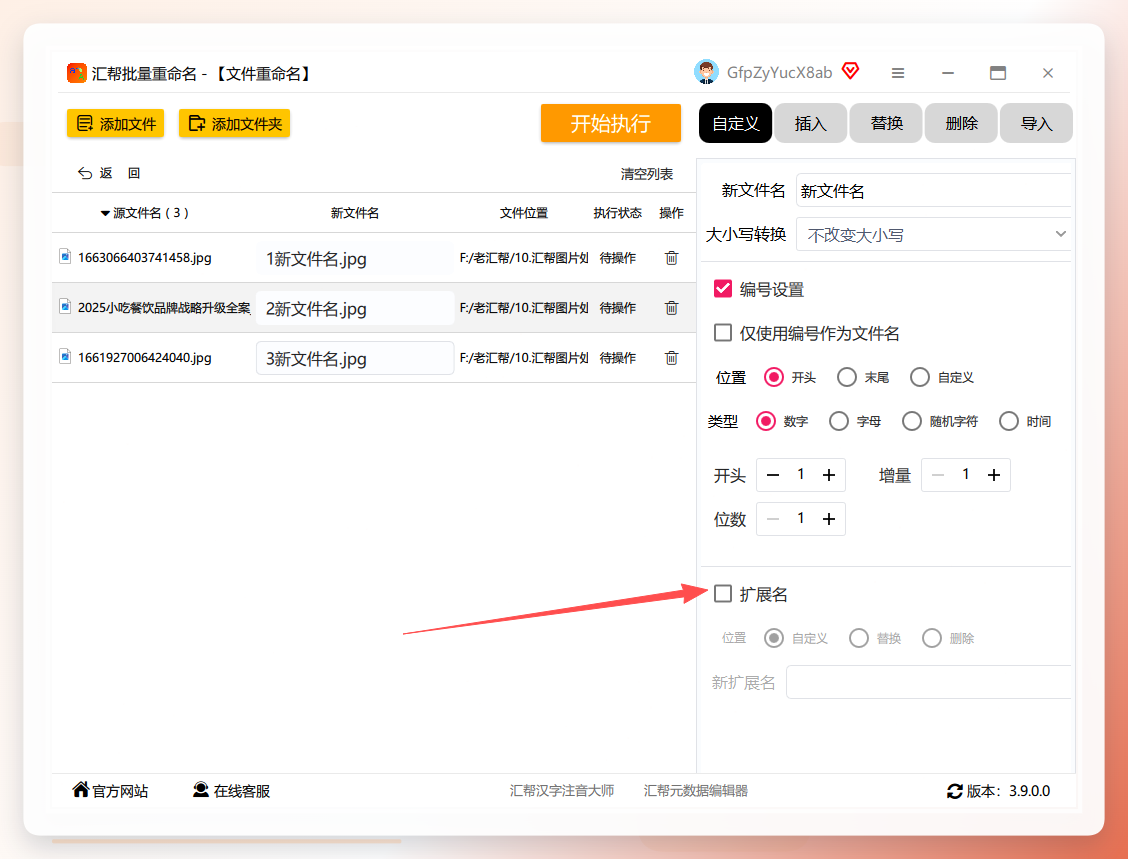Click file icon of 2025小吃餐饮品牌 row
This screenshot has height=859, width=1128.
pos(65,306)
